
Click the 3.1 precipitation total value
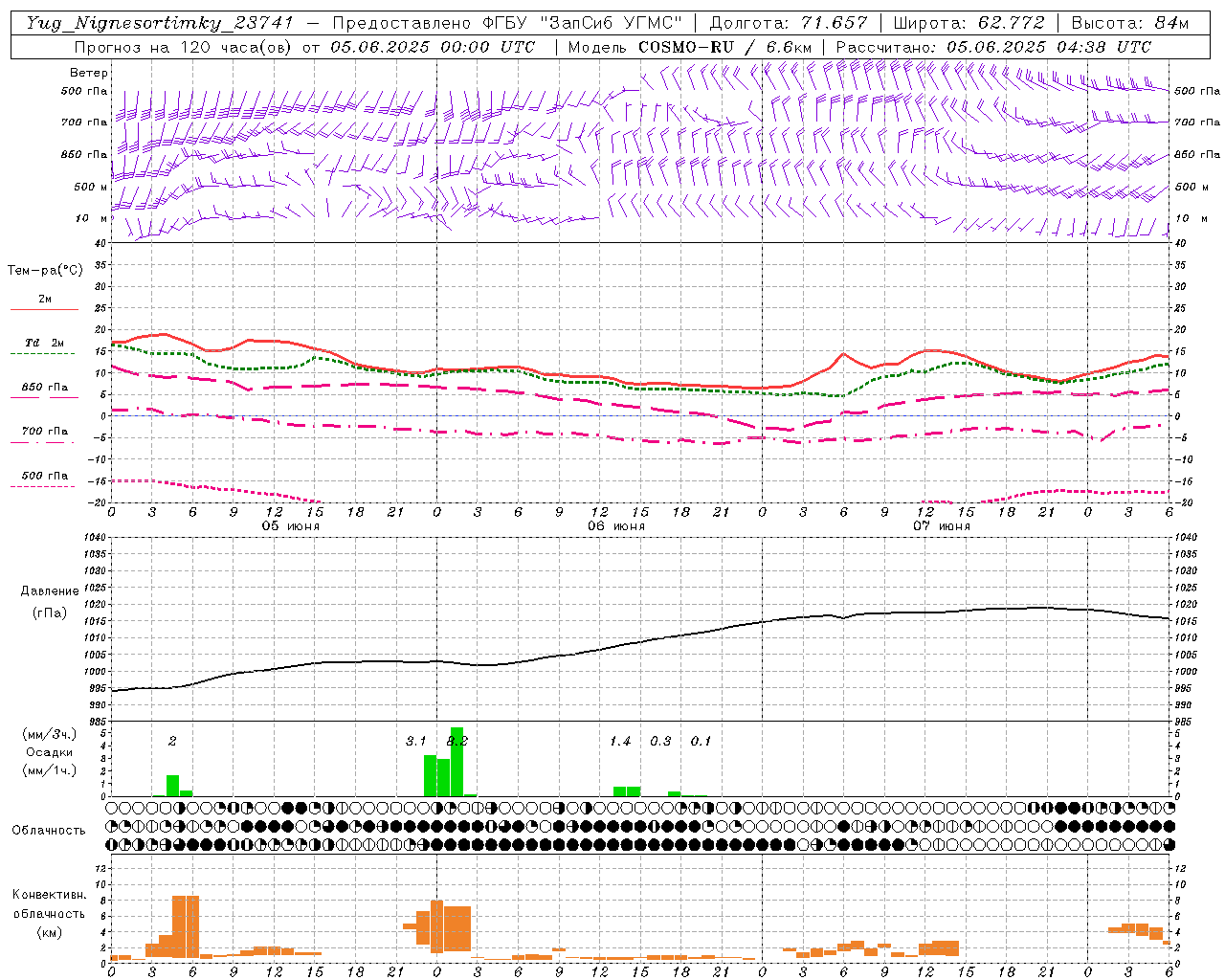415,742
